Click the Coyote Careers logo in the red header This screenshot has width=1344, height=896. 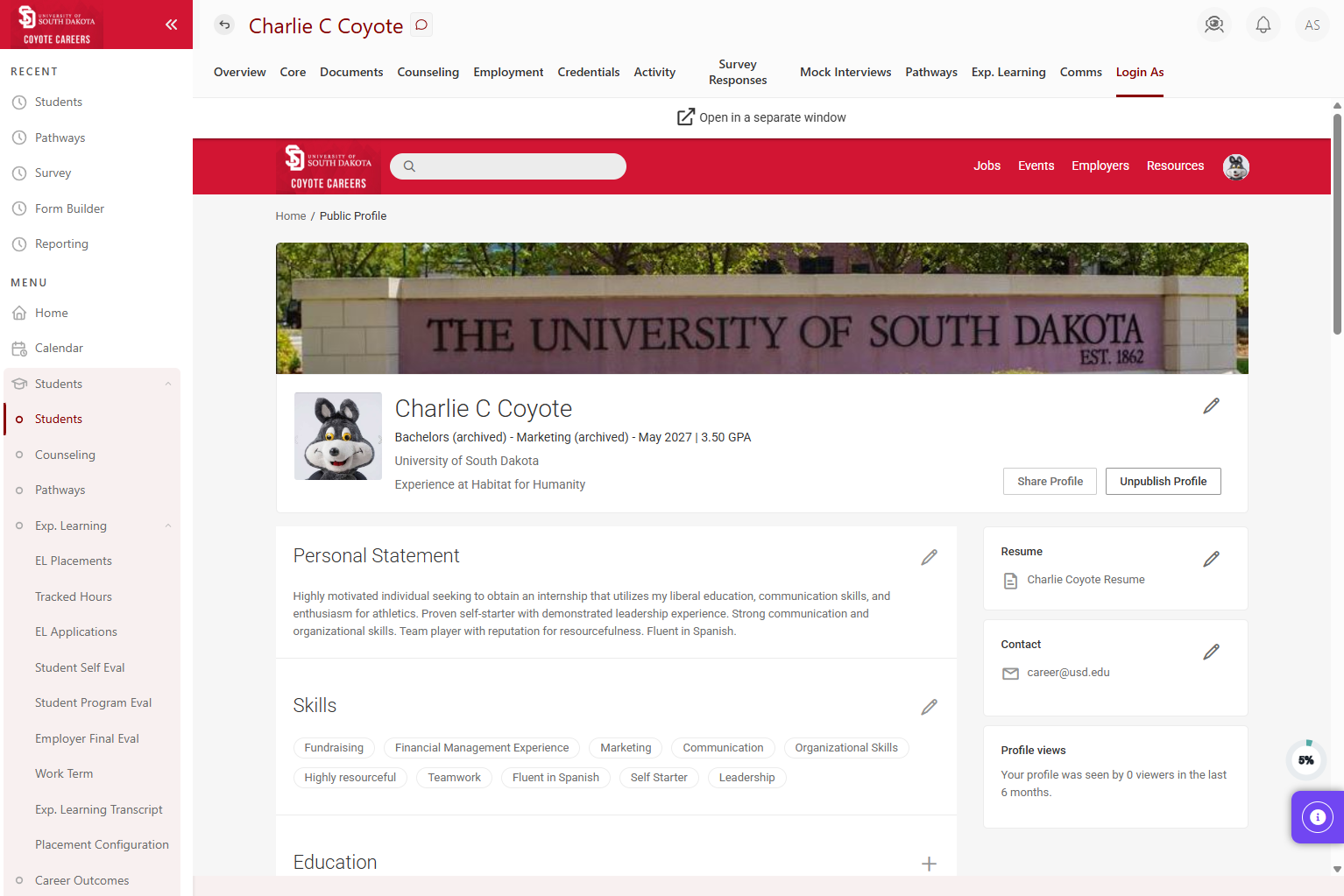pyautogui.click(x=329, y=167)
